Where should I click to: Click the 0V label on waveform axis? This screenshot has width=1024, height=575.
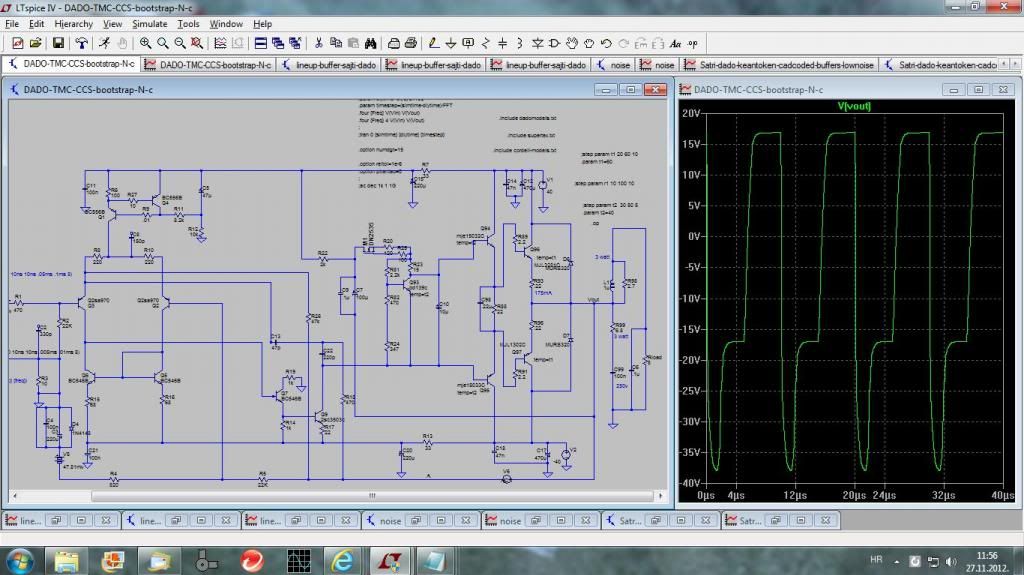tap(694, 237)
